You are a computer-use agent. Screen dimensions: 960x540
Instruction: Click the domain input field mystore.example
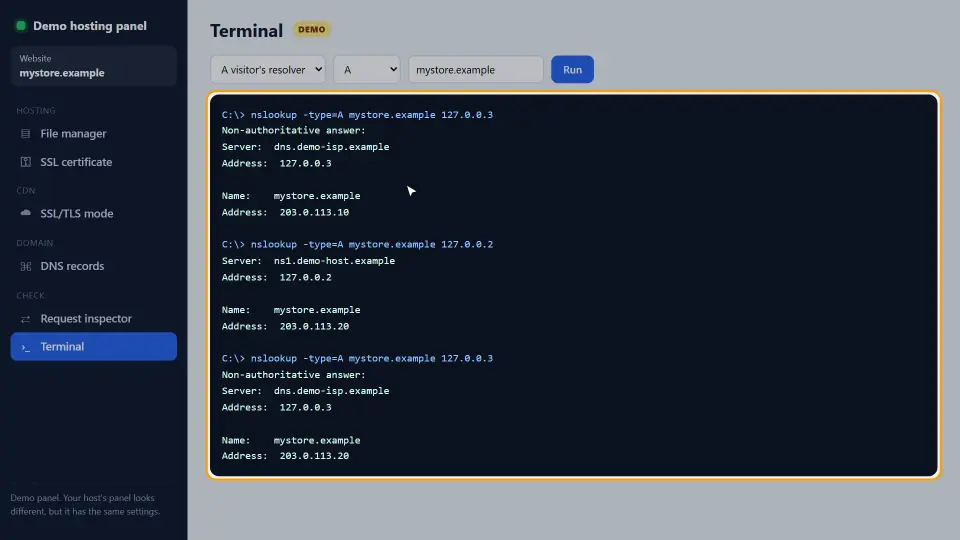[x=476, y=69]
